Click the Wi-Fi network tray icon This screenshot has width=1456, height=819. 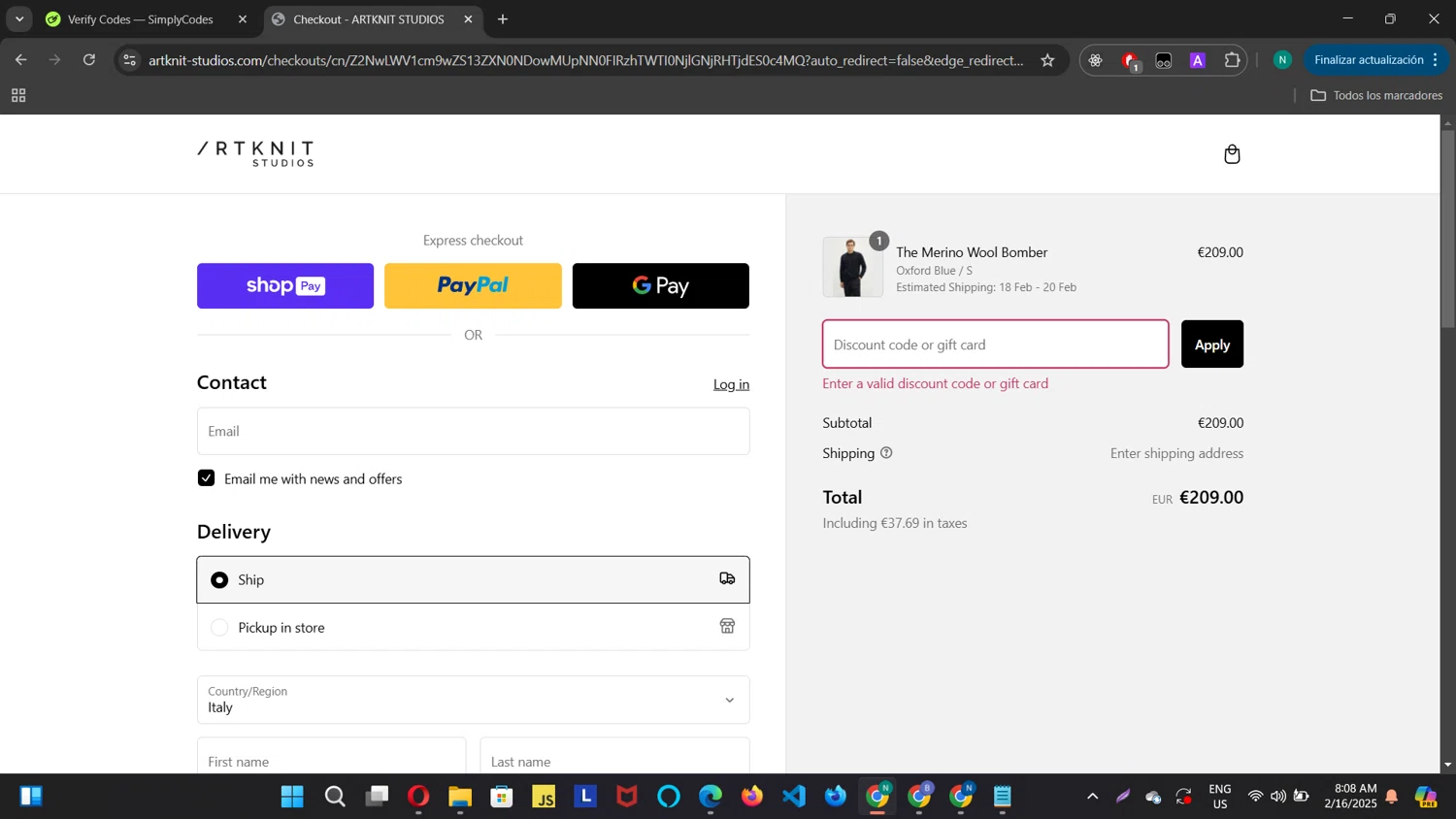click(x=1255, y=797)
